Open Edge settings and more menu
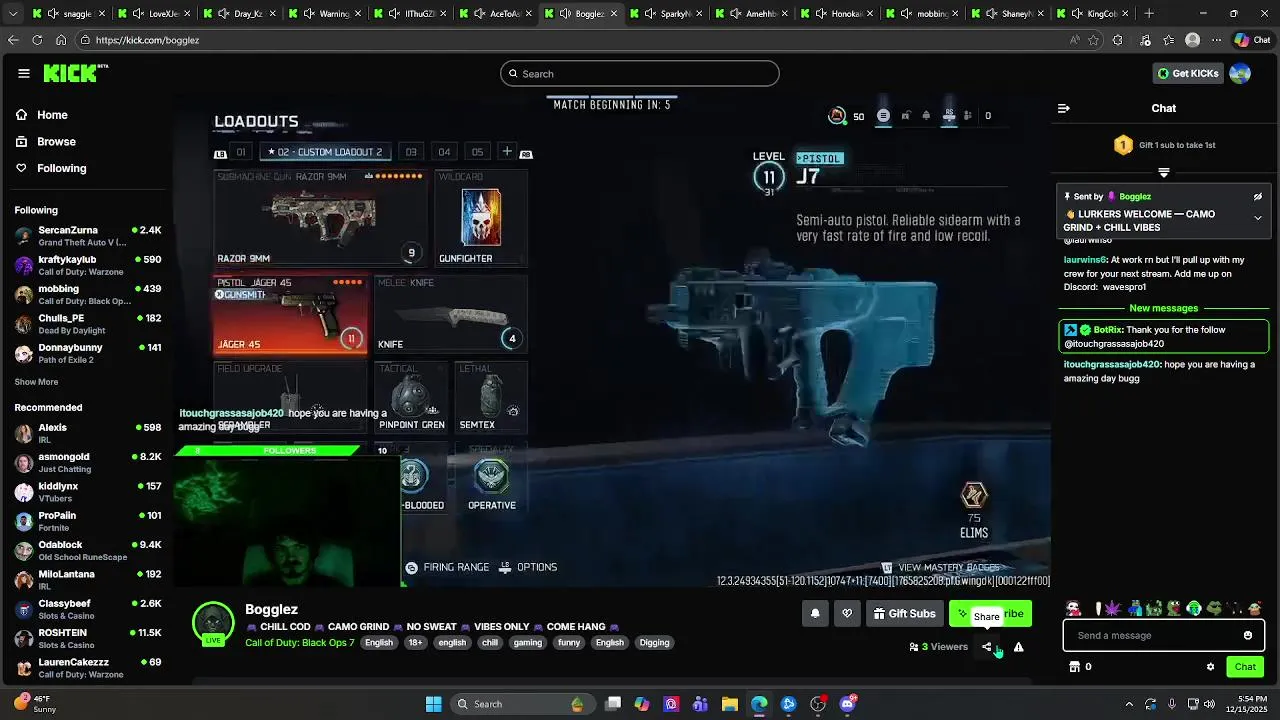 [1216, 40]
